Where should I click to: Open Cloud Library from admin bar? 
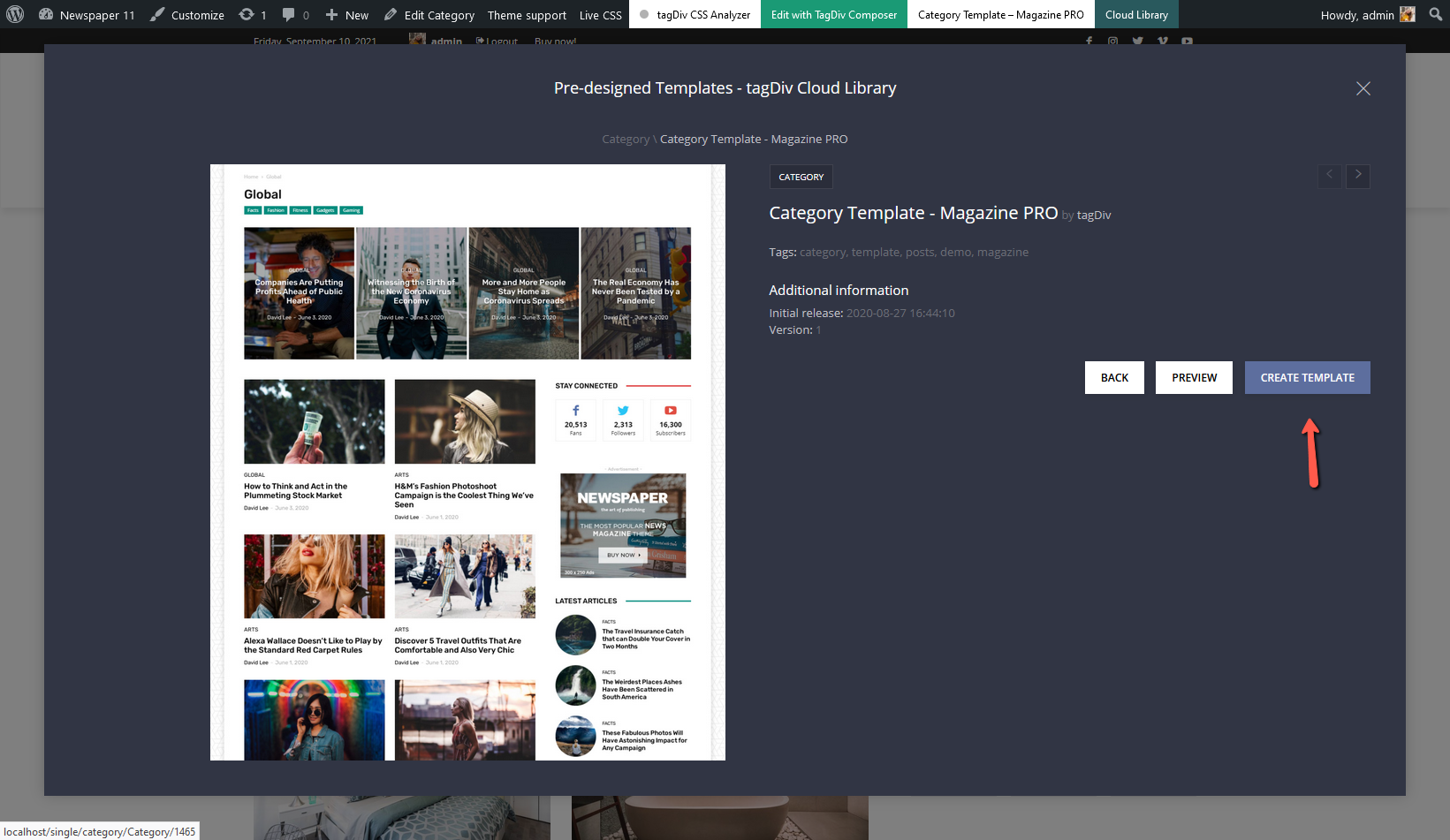pos(1136,14)
